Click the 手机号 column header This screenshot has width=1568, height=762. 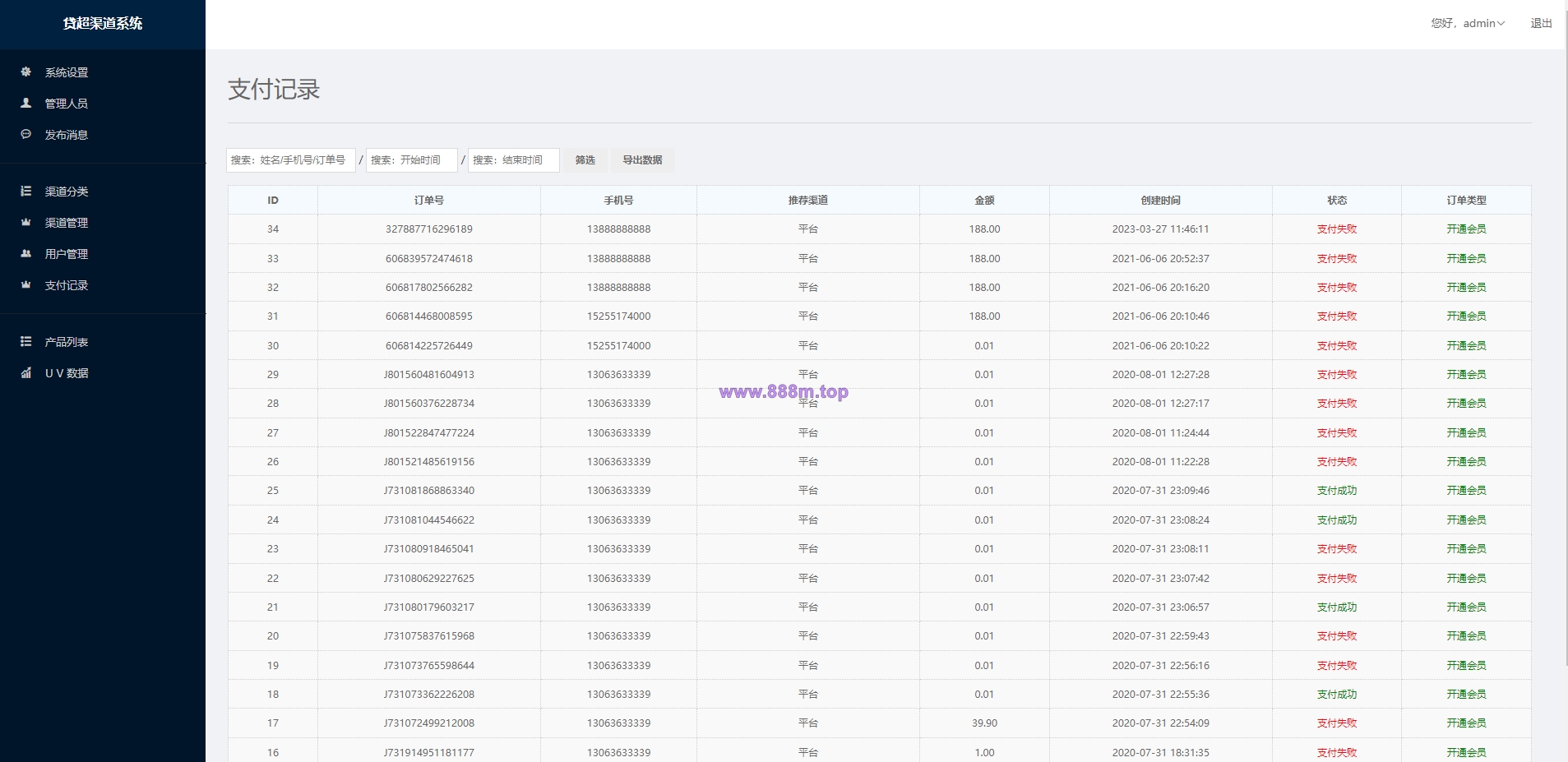tap(618, 201)
